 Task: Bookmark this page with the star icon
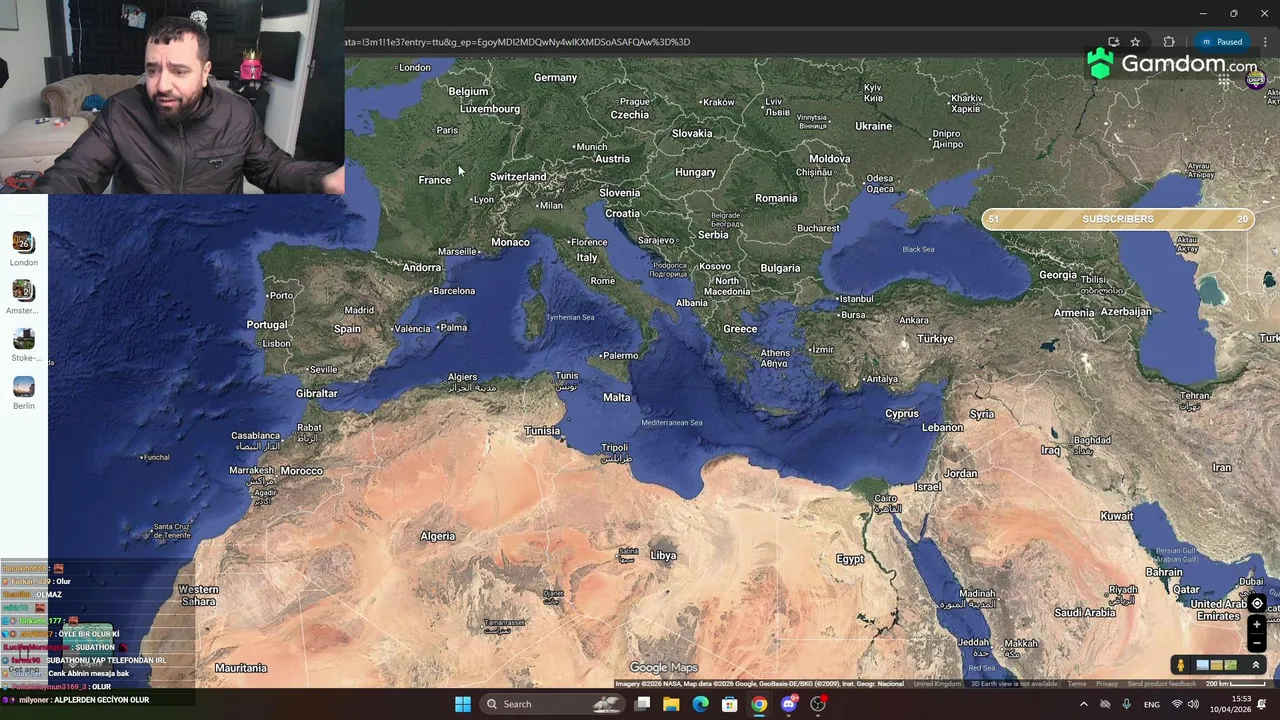[1135, 42]
